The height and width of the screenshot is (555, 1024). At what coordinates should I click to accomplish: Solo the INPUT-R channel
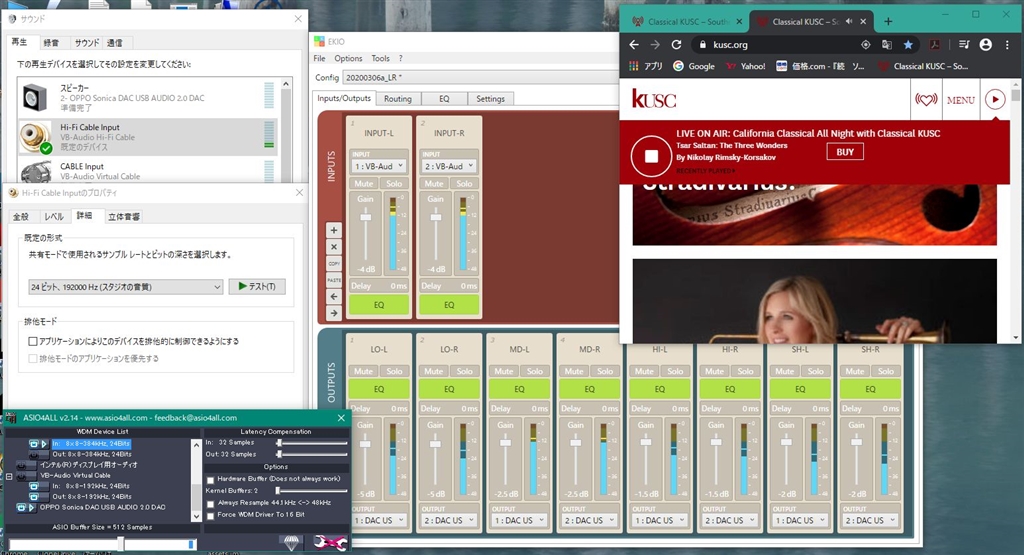pos(464,184)
